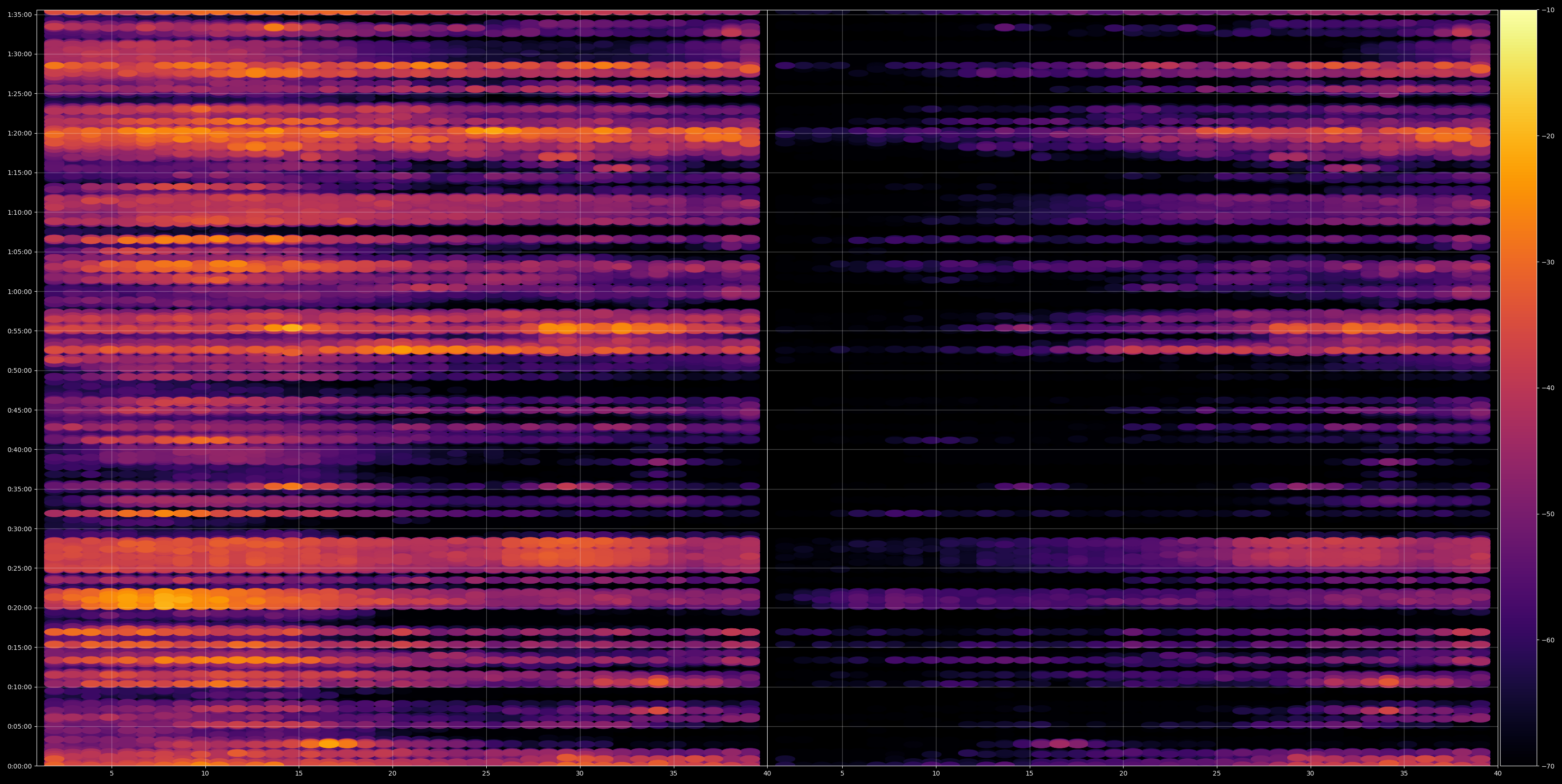Click the colorbar label −60
This screenshot has width=1562, height=784.
[x=1547, y=641]
